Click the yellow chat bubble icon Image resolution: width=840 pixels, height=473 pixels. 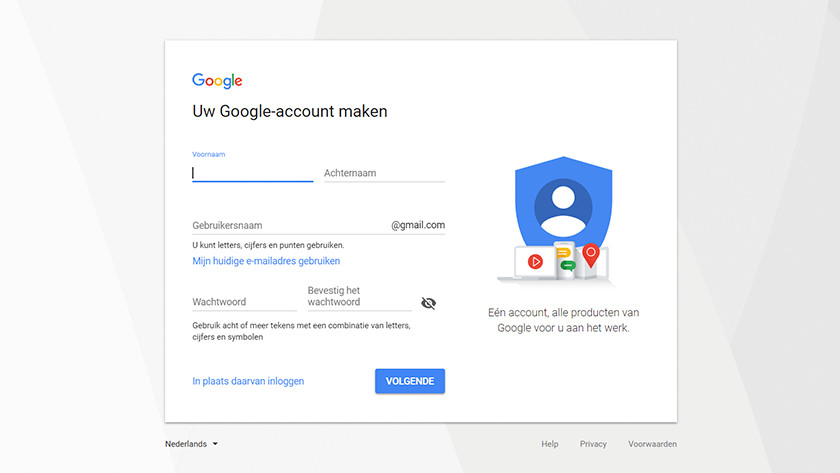tap(563, 252)
